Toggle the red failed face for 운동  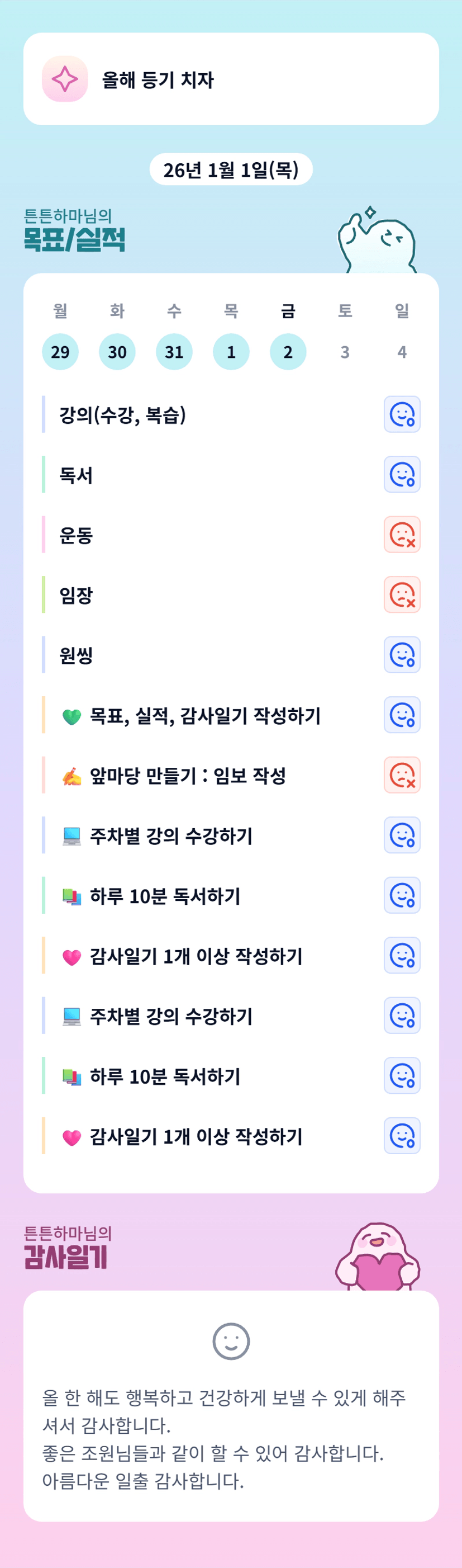coord(402,535)
